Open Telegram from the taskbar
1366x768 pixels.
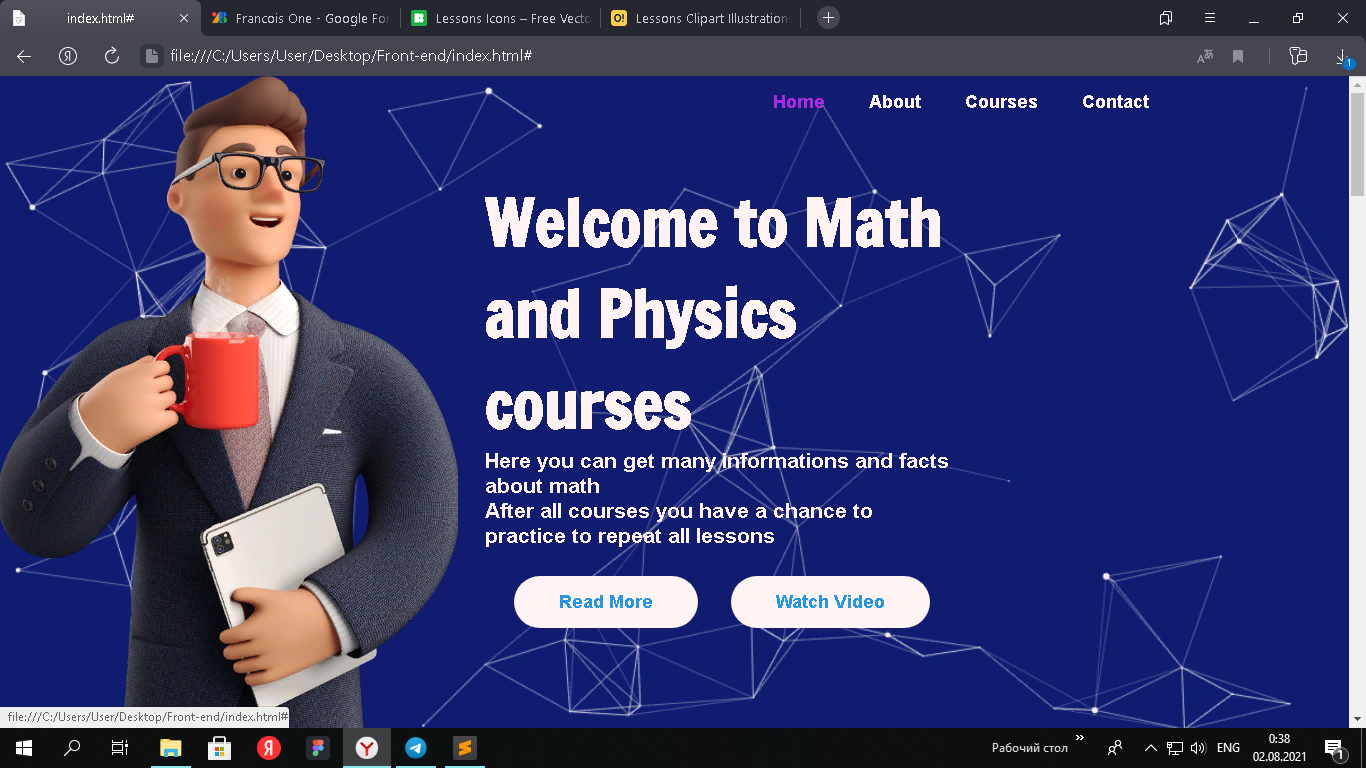pos(416,747)
